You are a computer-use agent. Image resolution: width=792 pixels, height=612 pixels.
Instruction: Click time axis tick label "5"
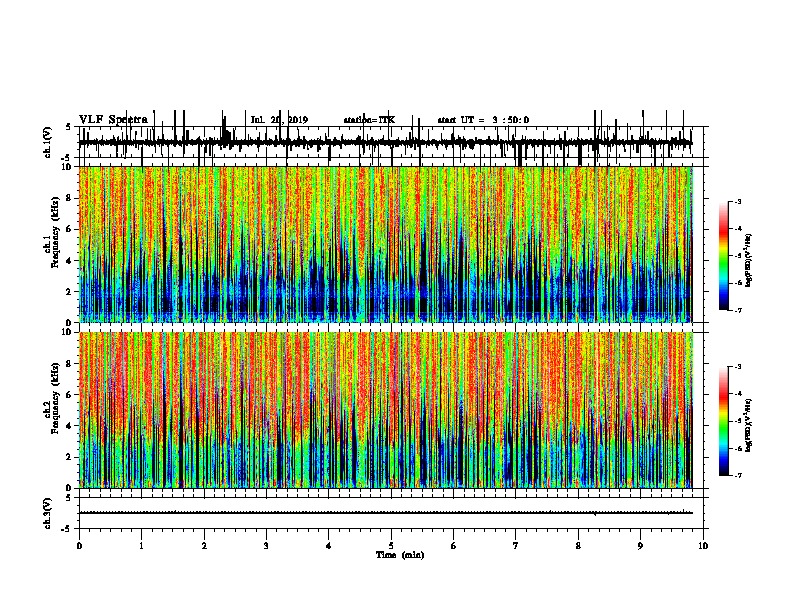pos(391,545)
